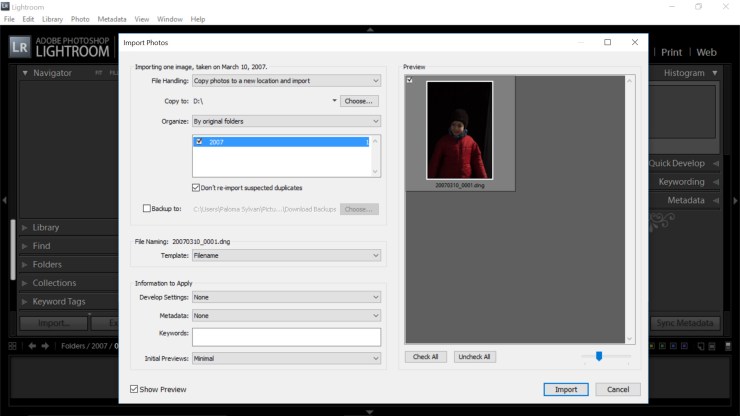Uncheck the 2007 folder checkbox
The height and width of the screenshot is (416, 740).
coord(199,142)
